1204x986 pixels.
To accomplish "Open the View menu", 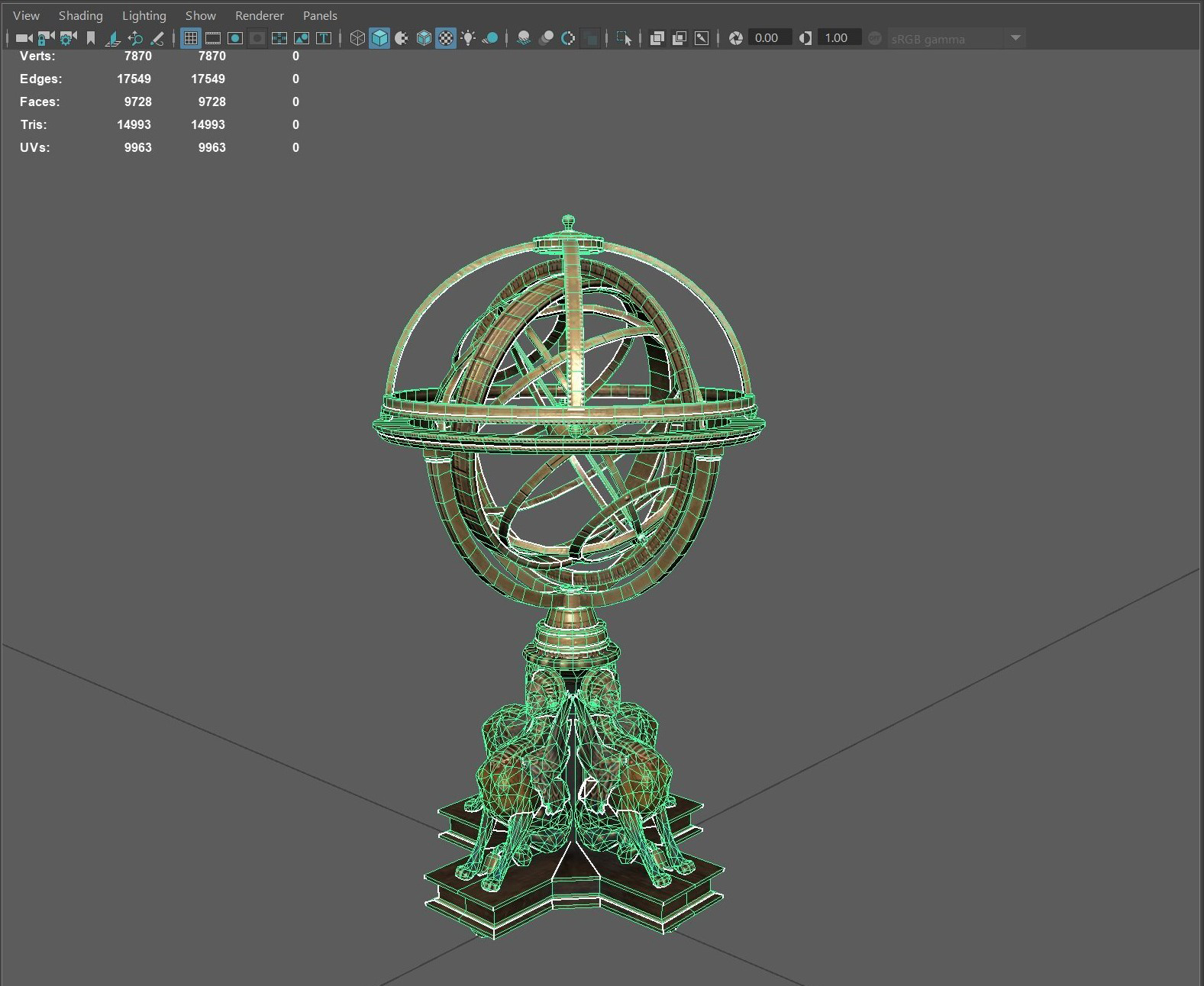I will (26, 15).
